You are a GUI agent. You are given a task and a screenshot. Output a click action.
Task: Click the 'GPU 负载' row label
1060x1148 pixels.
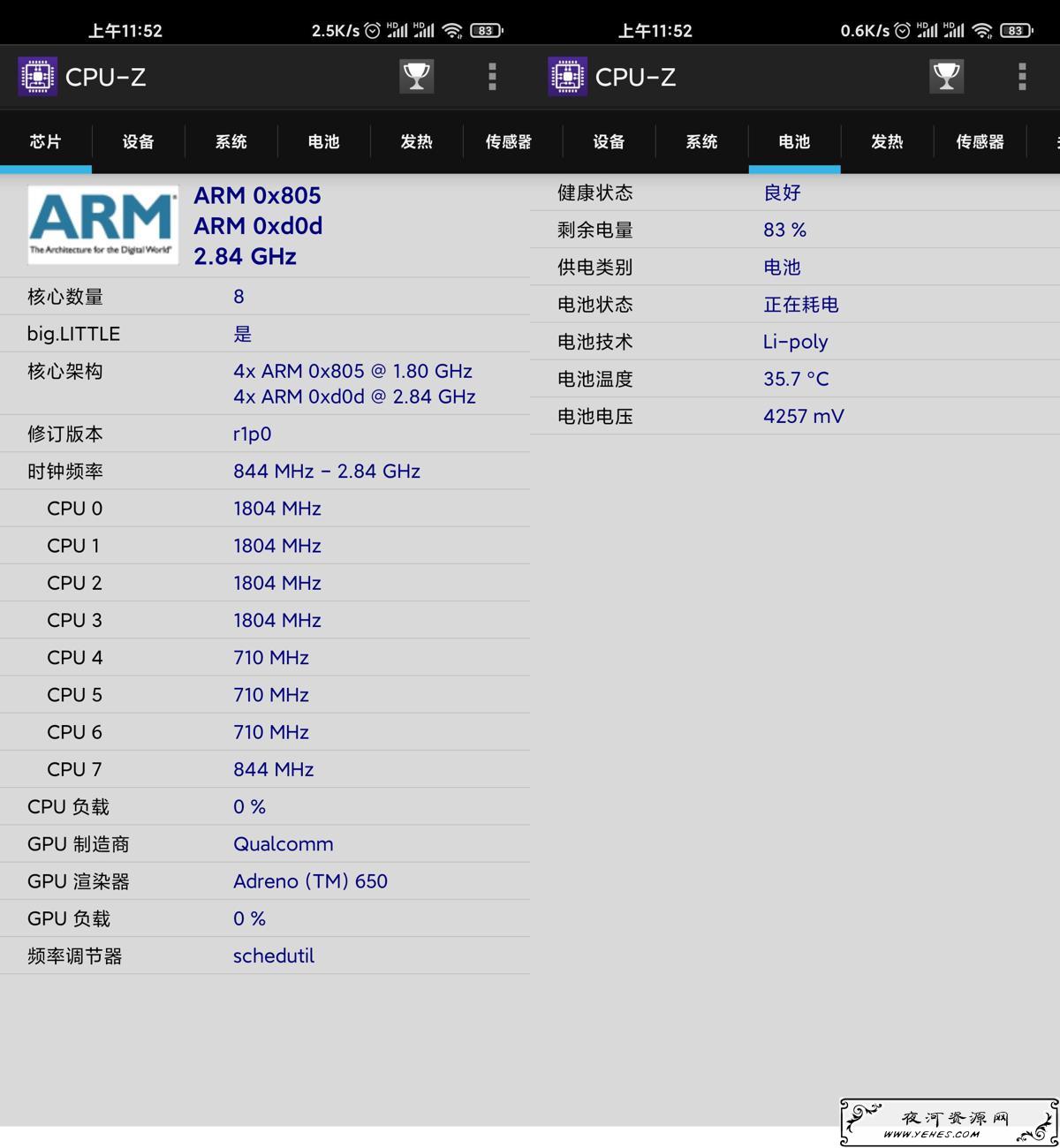point(69,918)
